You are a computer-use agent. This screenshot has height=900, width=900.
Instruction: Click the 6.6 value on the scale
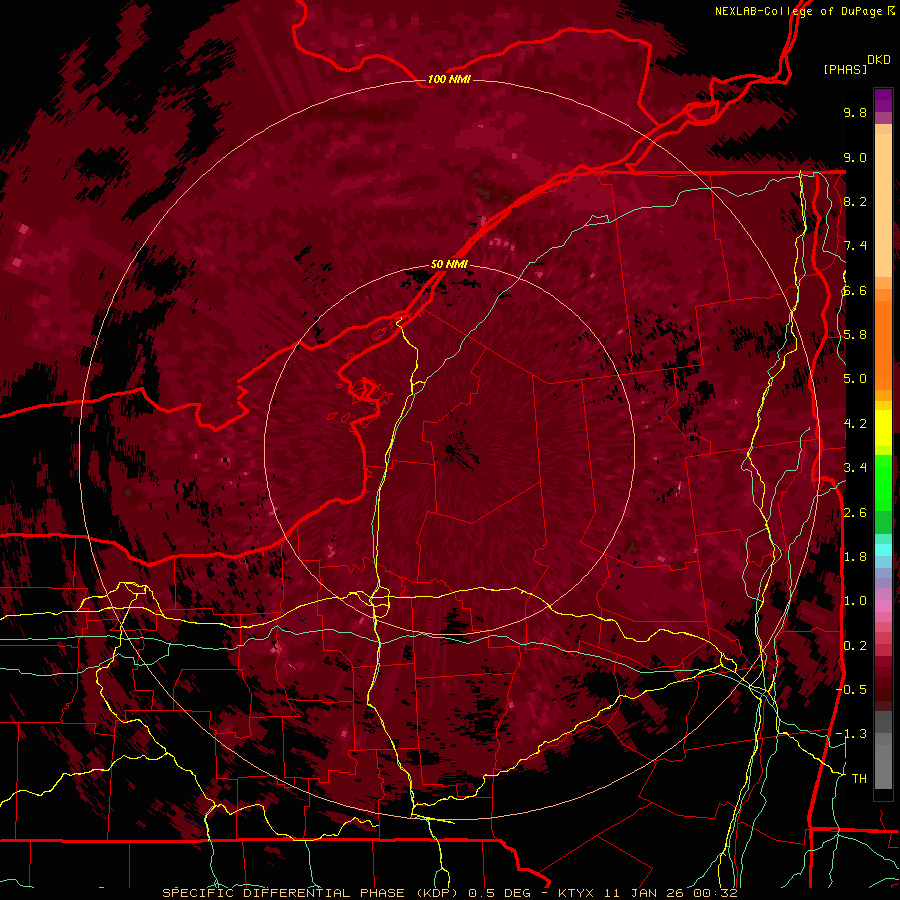(x=855, y=290)
